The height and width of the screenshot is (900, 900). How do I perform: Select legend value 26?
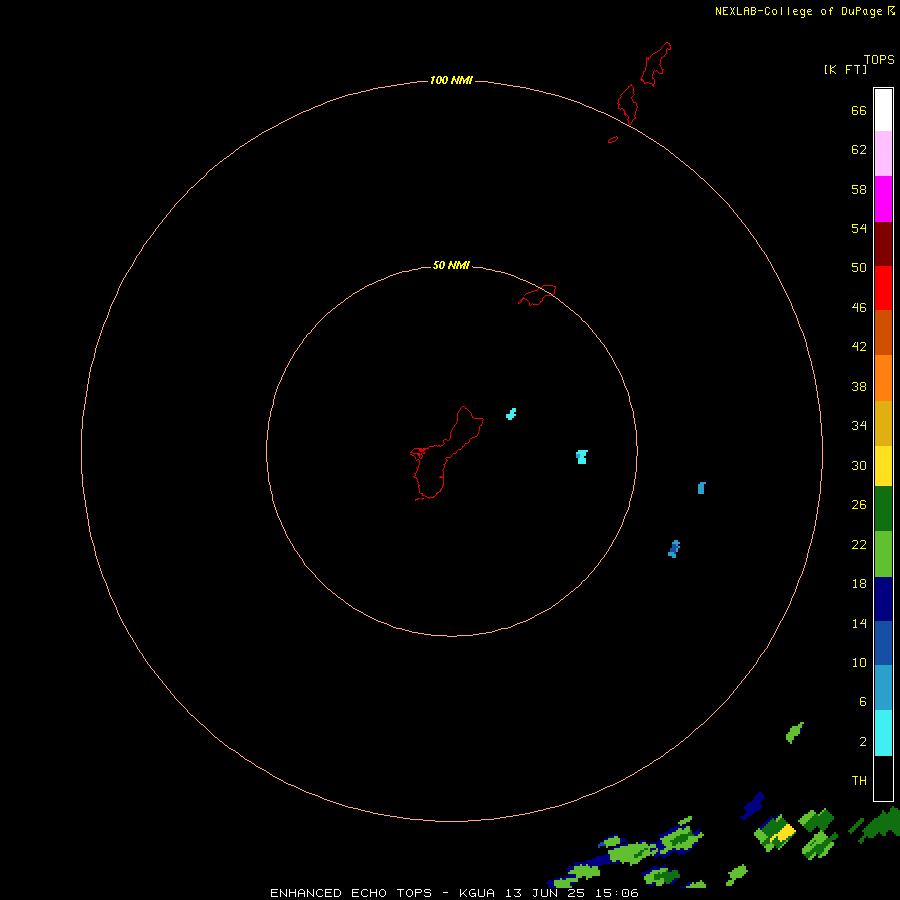(859, 505)
